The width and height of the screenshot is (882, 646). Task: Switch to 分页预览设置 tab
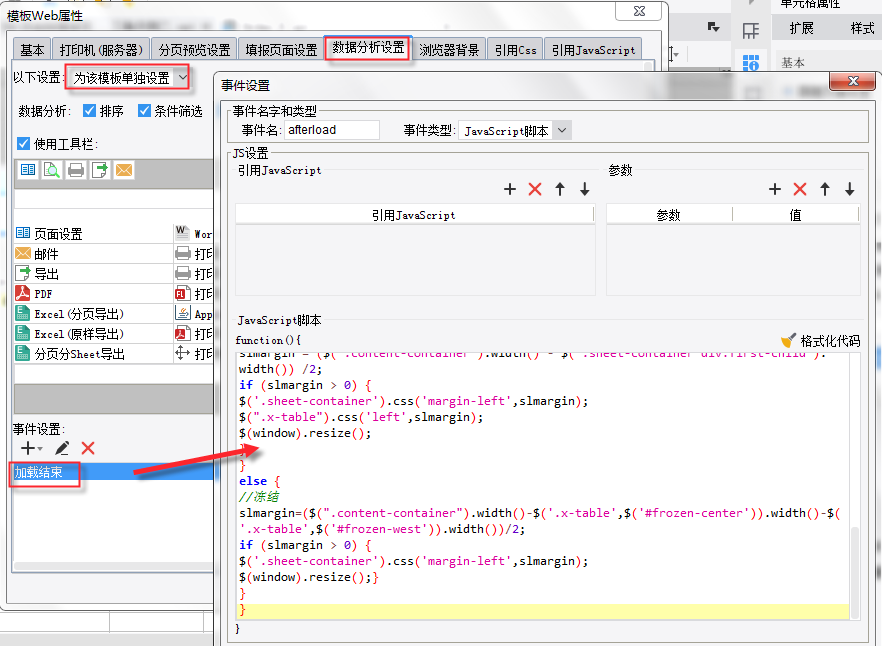click(194, 50)
